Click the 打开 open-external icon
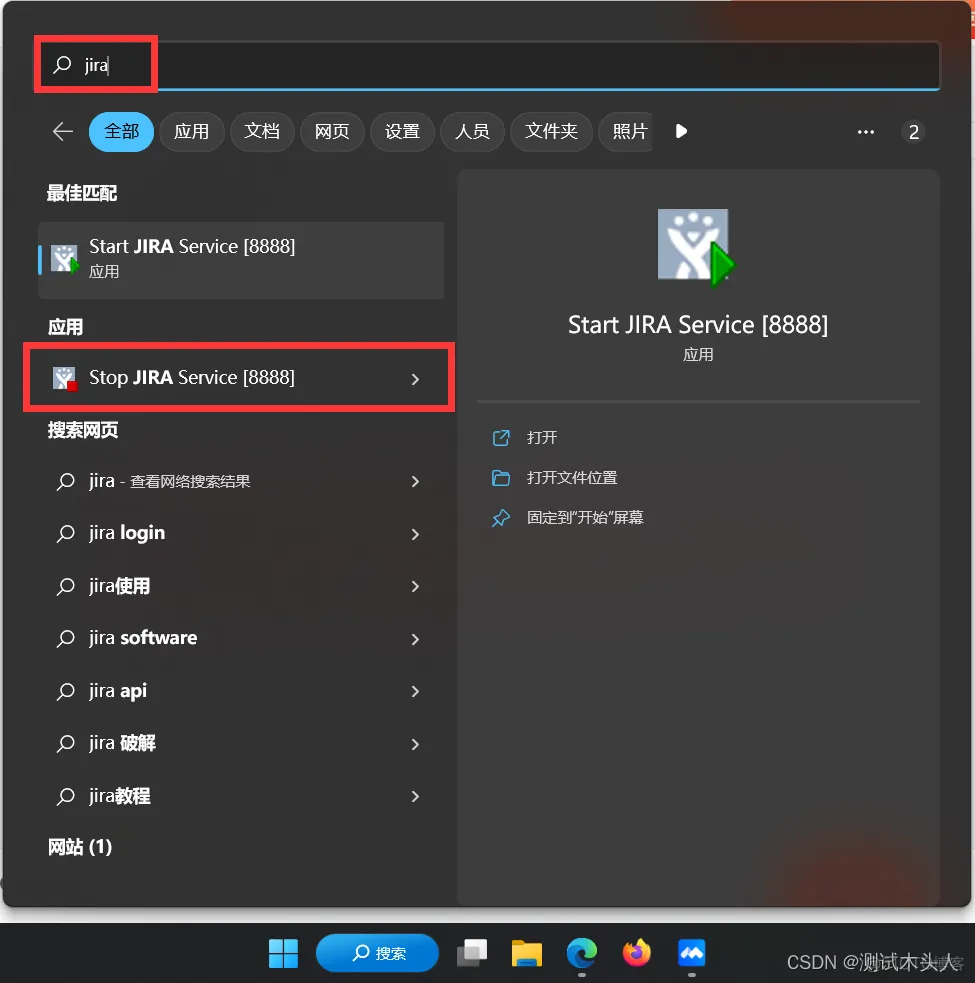The height and width of the screenshot is (983, 975). pos(501,438)
